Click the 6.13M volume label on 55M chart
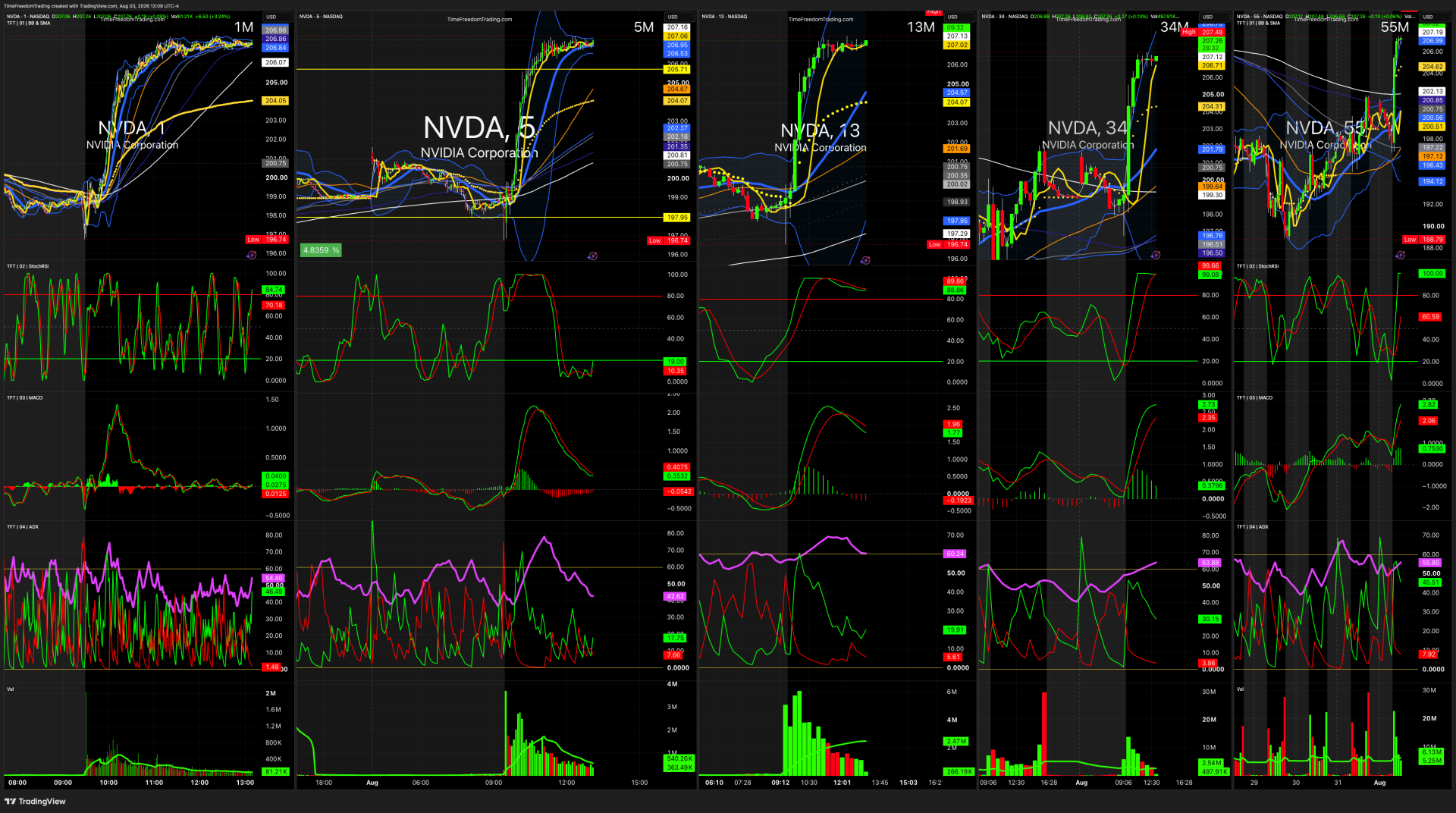 pos(1432,752)
